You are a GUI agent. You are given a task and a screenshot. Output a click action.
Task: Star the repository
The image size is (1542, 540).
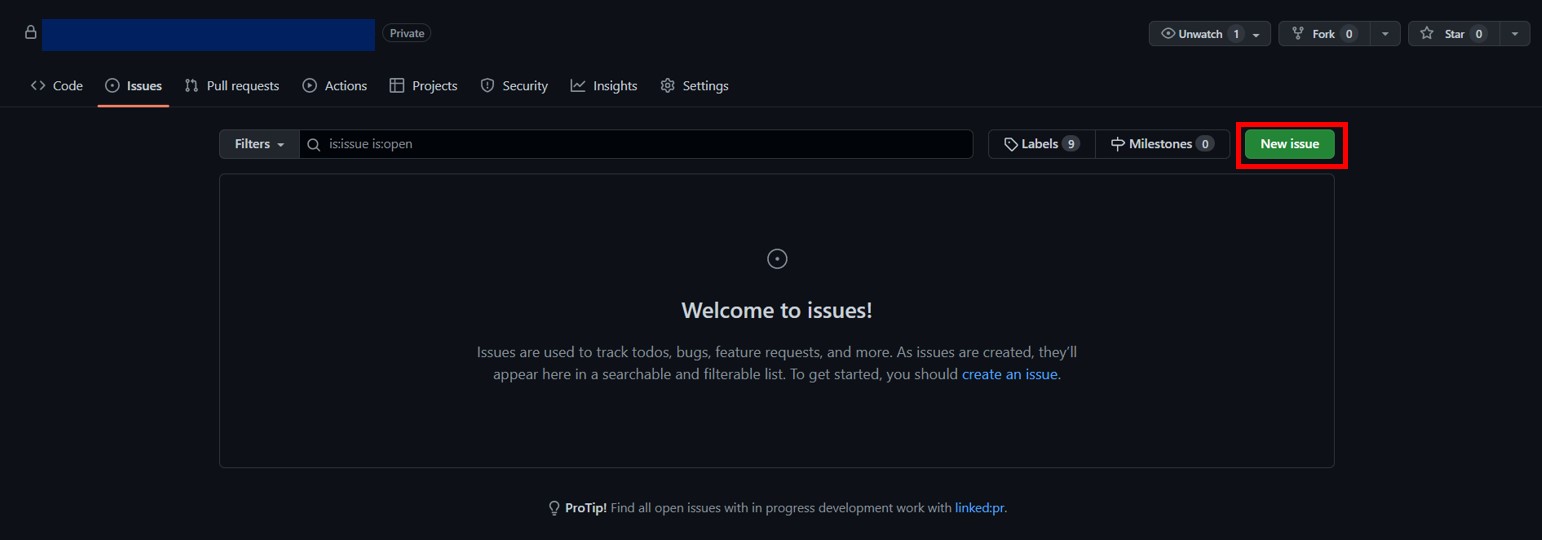pyautogui.click(x=1453, y=34)
